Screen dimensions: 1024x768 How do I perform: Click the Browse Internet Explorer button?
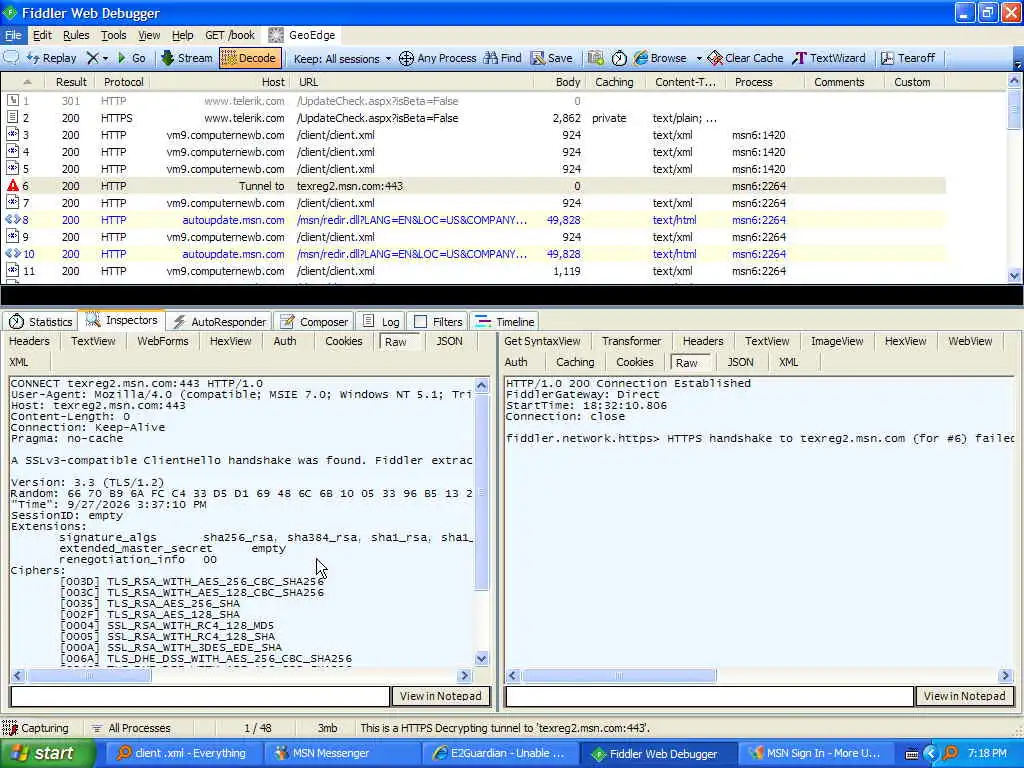pos(660,58)
